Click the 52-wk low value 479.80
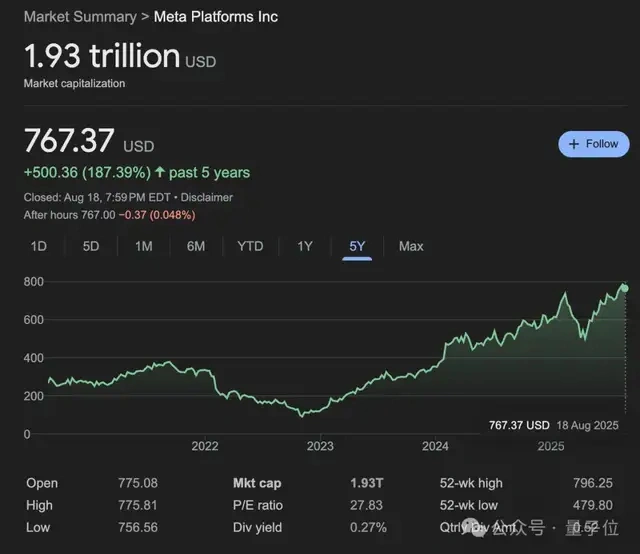640x554 pixels. coord(593,505)
